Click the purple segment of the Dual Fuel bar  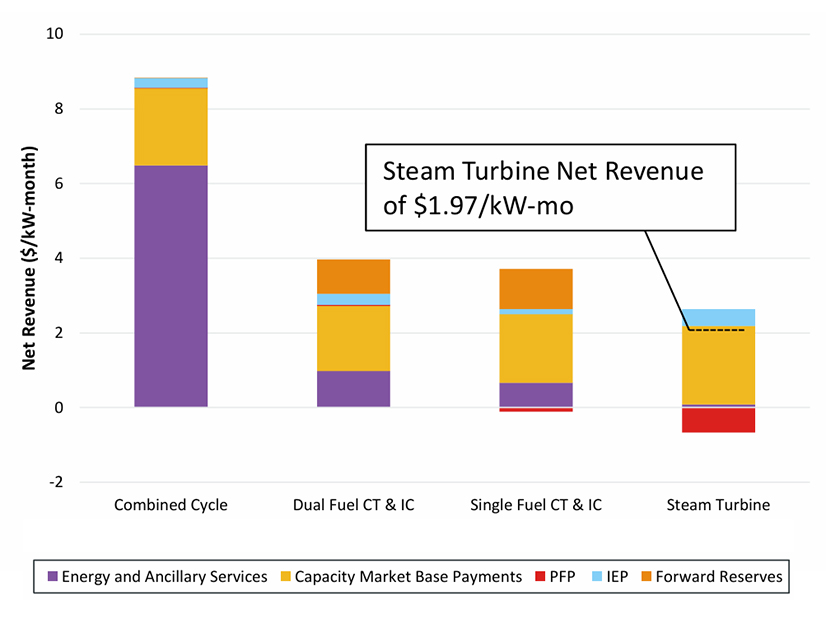tap(353, 389)
